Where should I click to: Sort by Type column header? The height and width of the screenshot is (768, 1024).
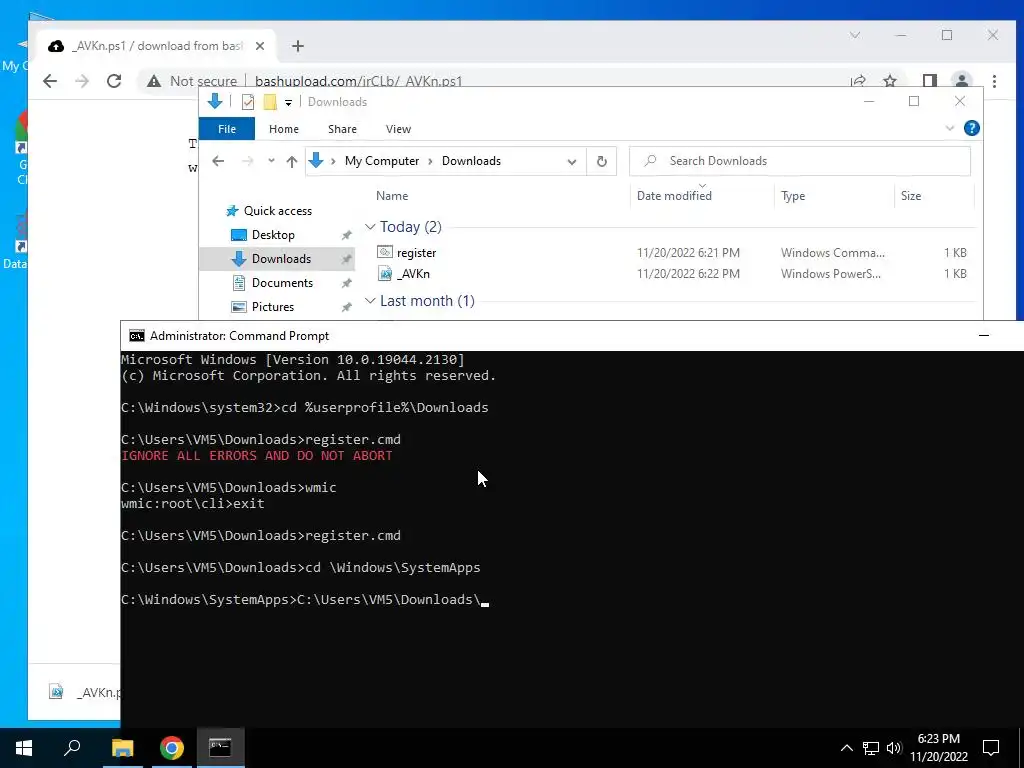pyautogui.click(x=793, y=196)
